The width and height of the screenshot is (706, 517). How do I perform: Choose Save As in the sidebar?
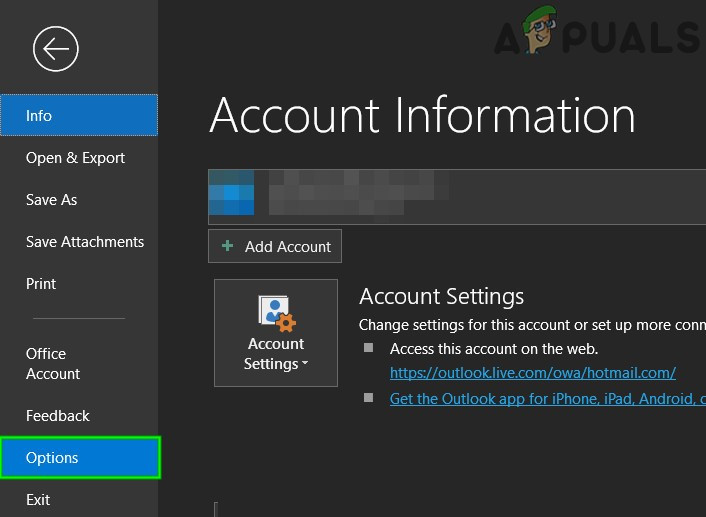(x=52, y=200)
